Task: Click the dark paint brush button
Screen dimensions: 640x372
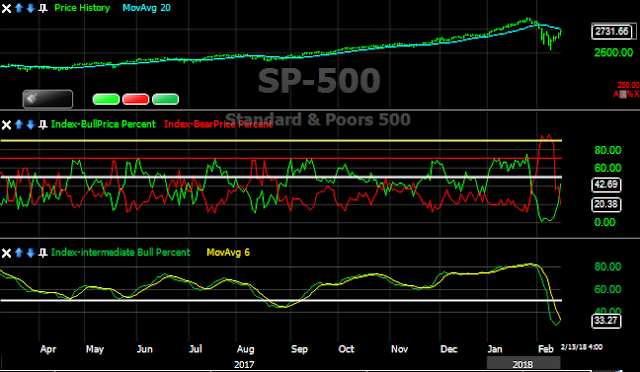Action: click(48, 99)
